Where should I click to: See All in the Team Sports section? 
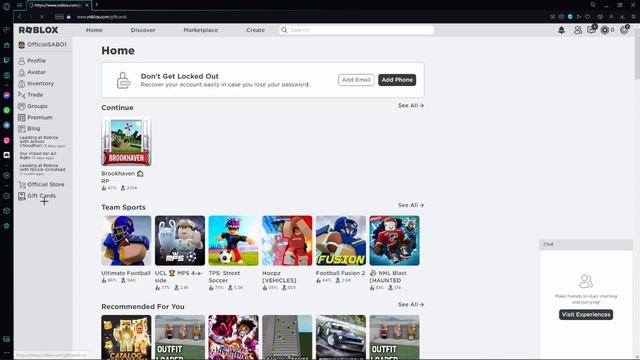pyautogui.click(x=411, y=205)
